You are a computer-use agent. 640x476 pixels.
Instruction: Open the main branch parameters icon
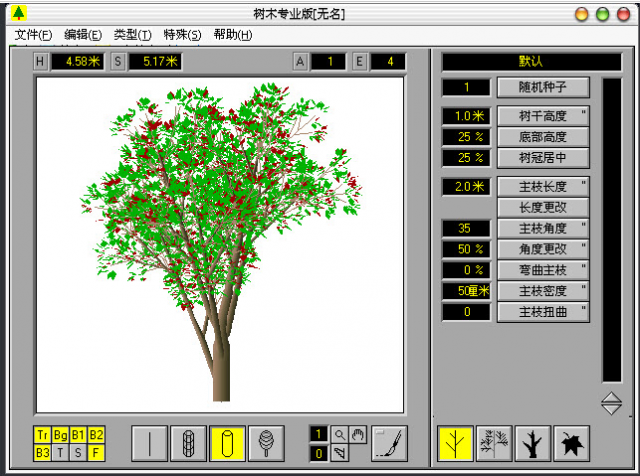[456, 443]
